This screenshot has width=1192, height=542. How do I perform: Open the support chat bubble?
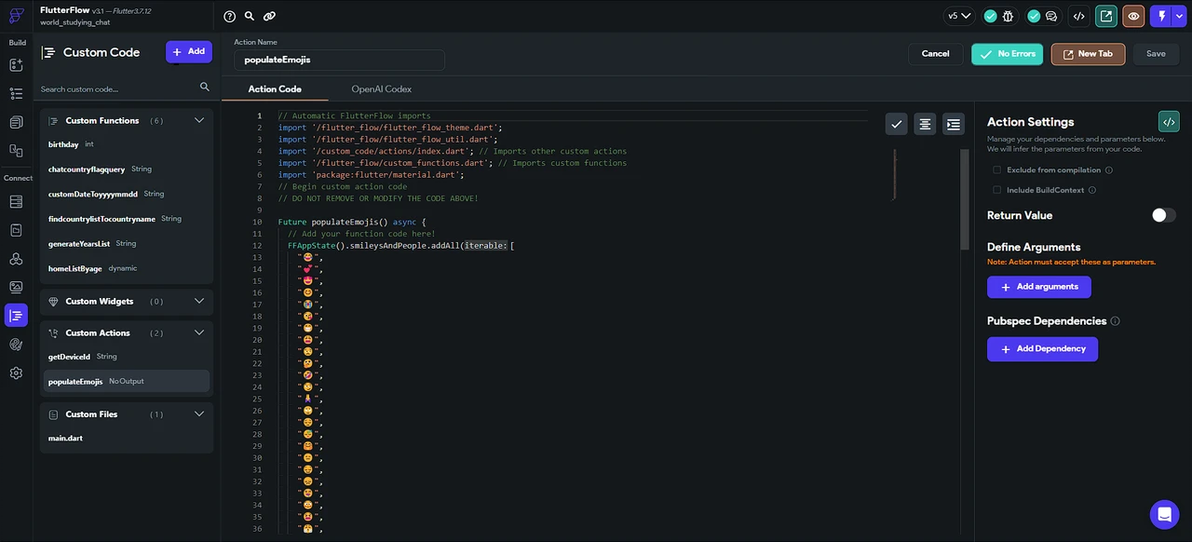(1164, 515)
